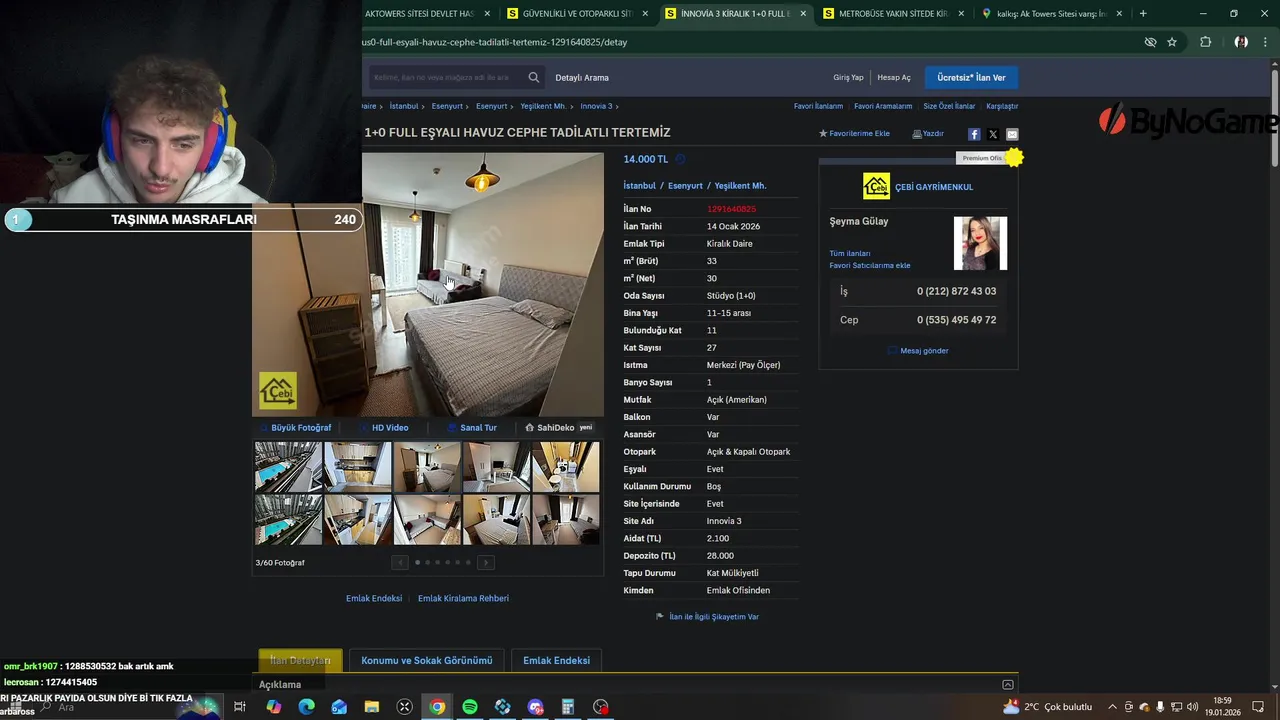Show next photo thumbnails page arrow
This screenshot has width=1280, height=720.
pyautogui.click(x=486, y=563)
